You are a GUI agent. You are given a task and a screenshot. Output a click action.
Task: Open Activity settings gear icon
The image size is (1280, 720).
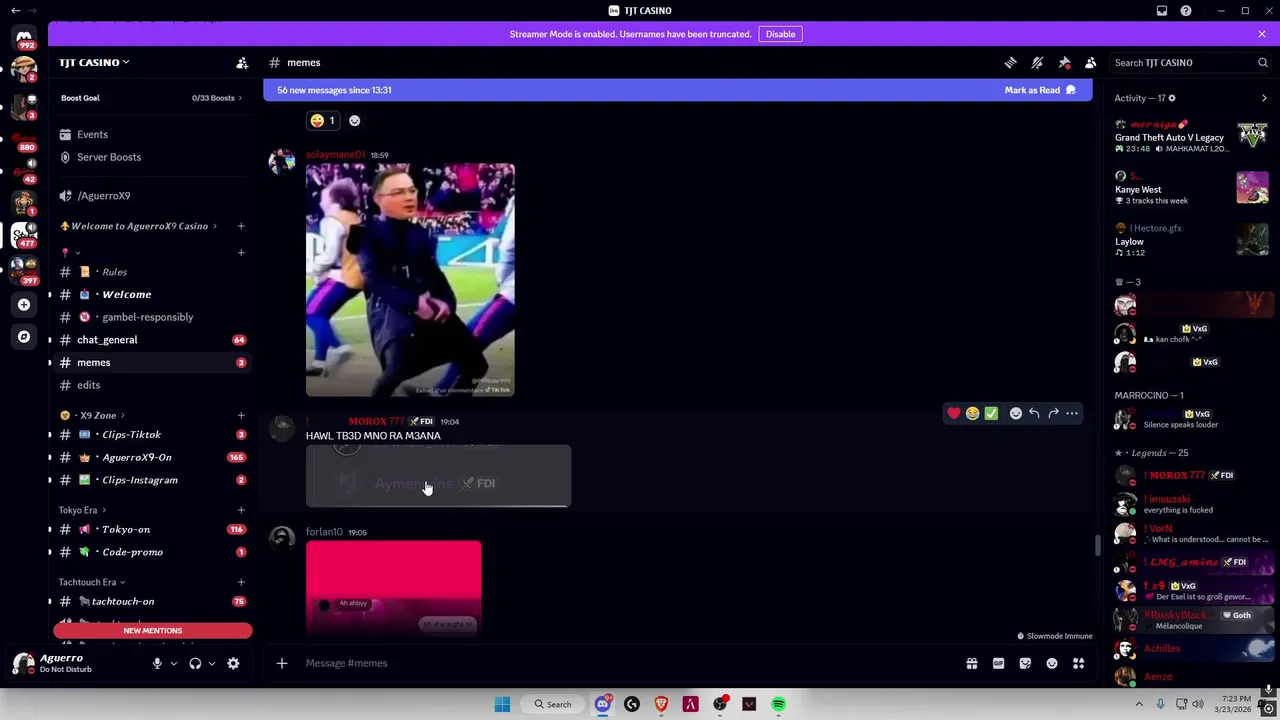click(x=1172, y=98)
